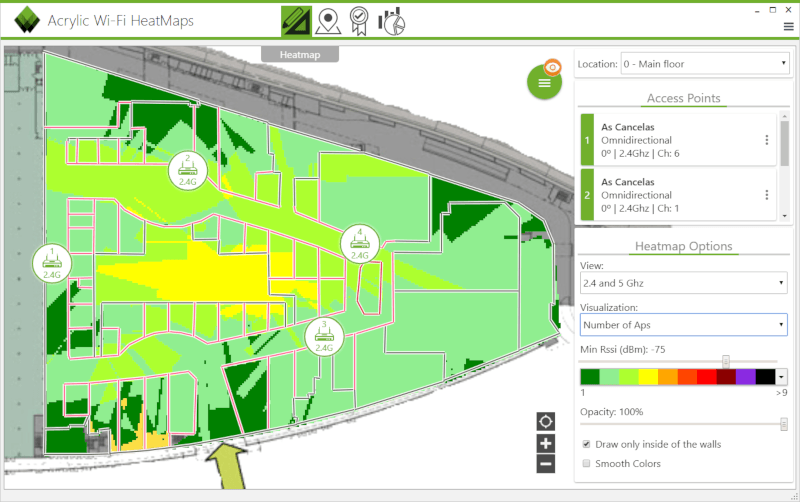Click the access points list scroll-up arrow

tap(785, 117)
